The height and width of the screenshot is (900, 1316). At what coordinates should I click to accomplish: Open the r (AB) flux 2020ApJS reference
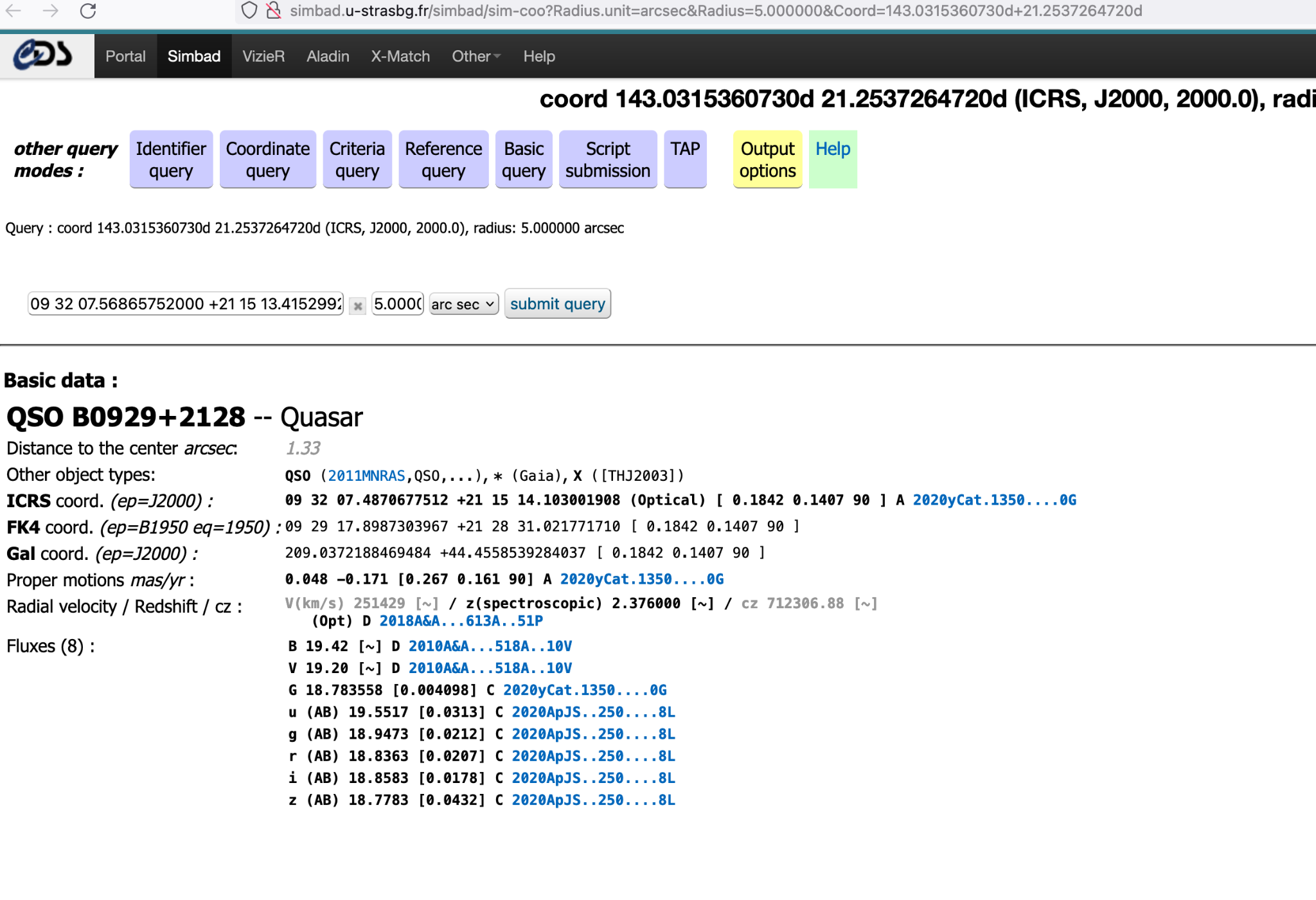click(x=593, y=756)
